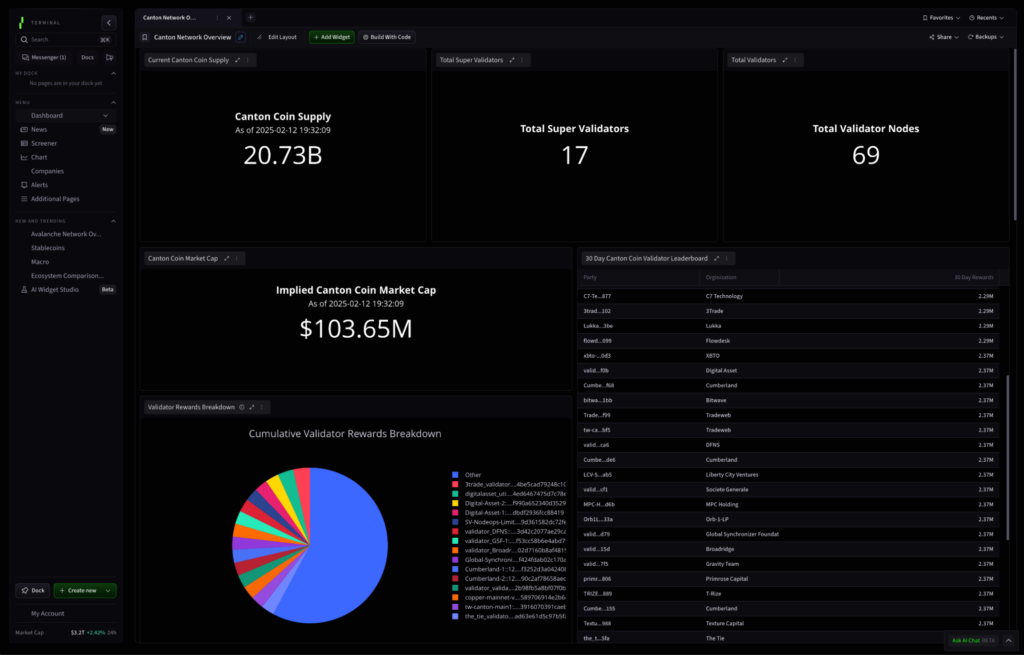Toggle digitalasset_uti legend entry
This screenshot has width=1024, height=655.
click(x=509, y=494)
